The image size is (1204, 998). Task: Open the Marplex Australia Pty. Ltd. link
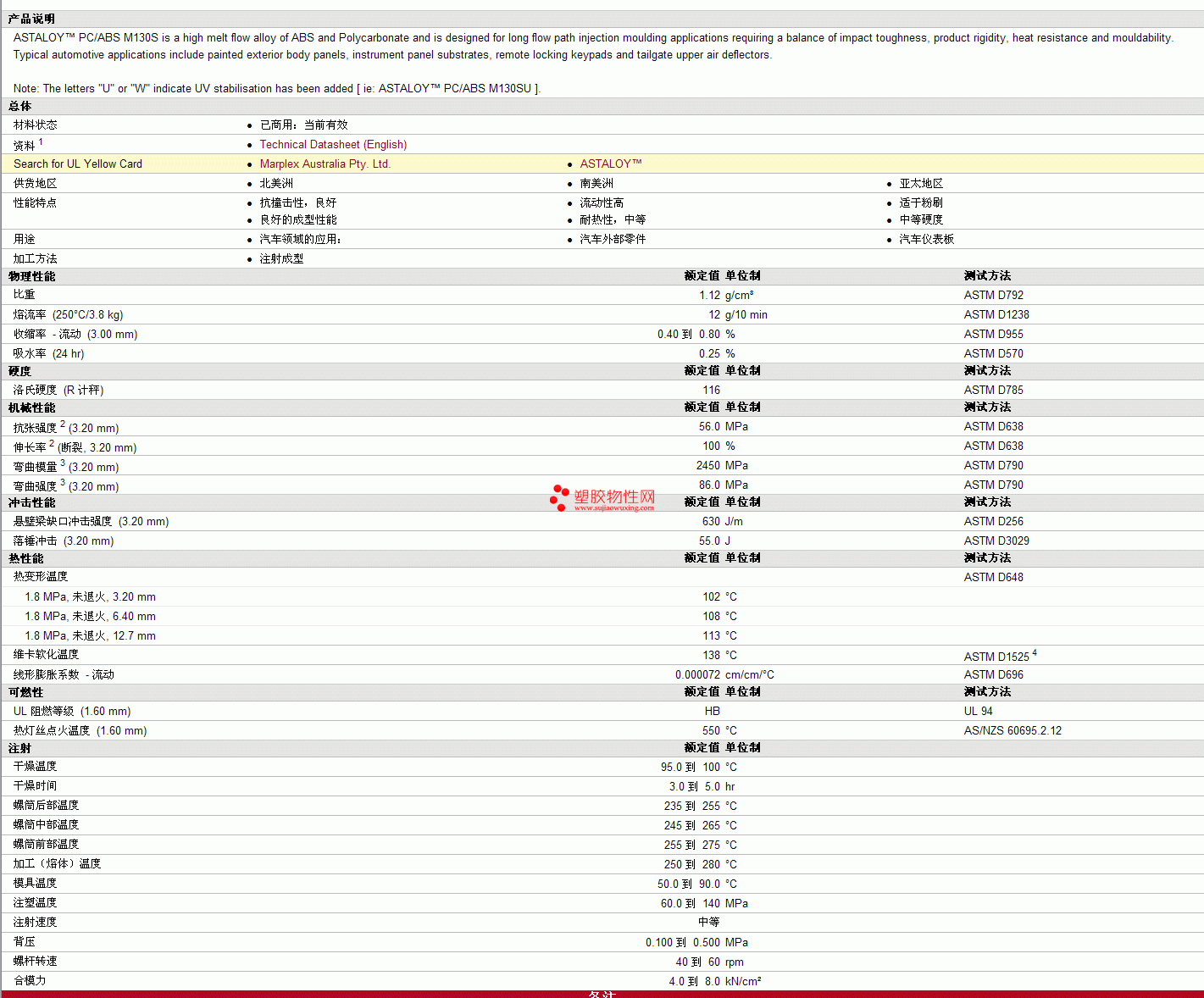pyautogui.click(x=325, y=164)
